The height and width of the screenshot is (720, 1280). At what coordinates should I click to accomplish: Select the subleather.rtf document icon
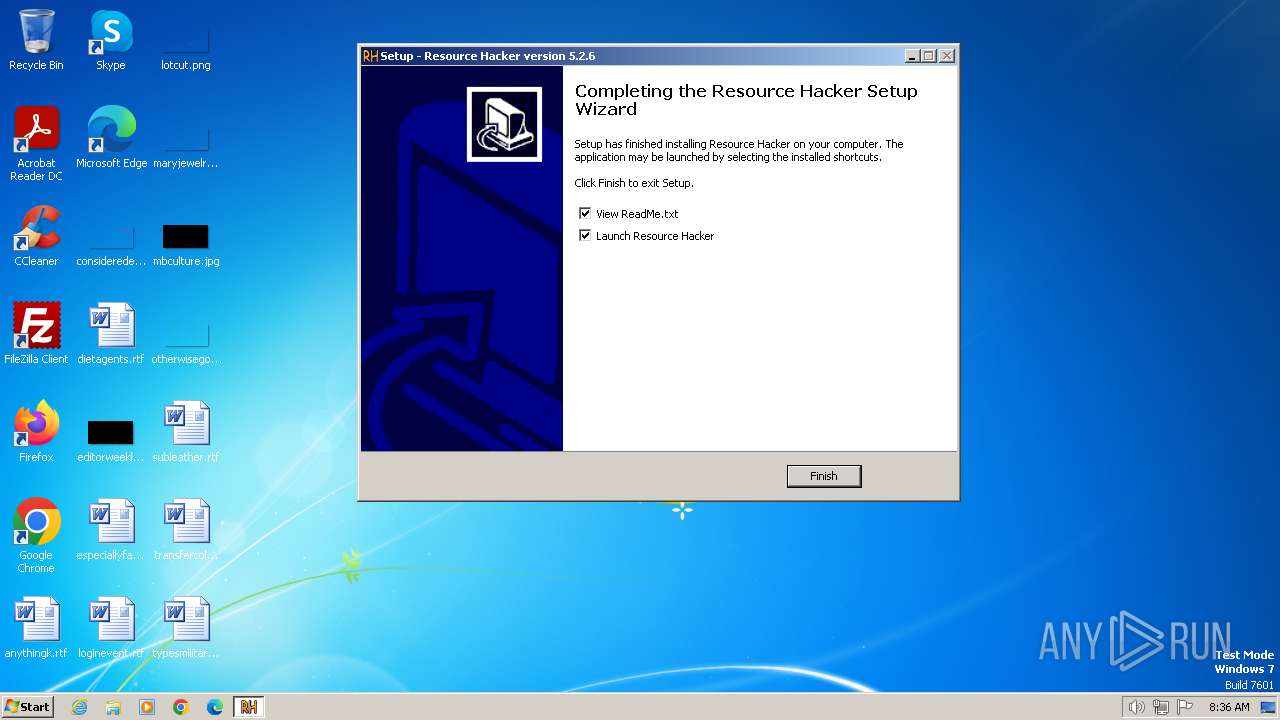186,432
